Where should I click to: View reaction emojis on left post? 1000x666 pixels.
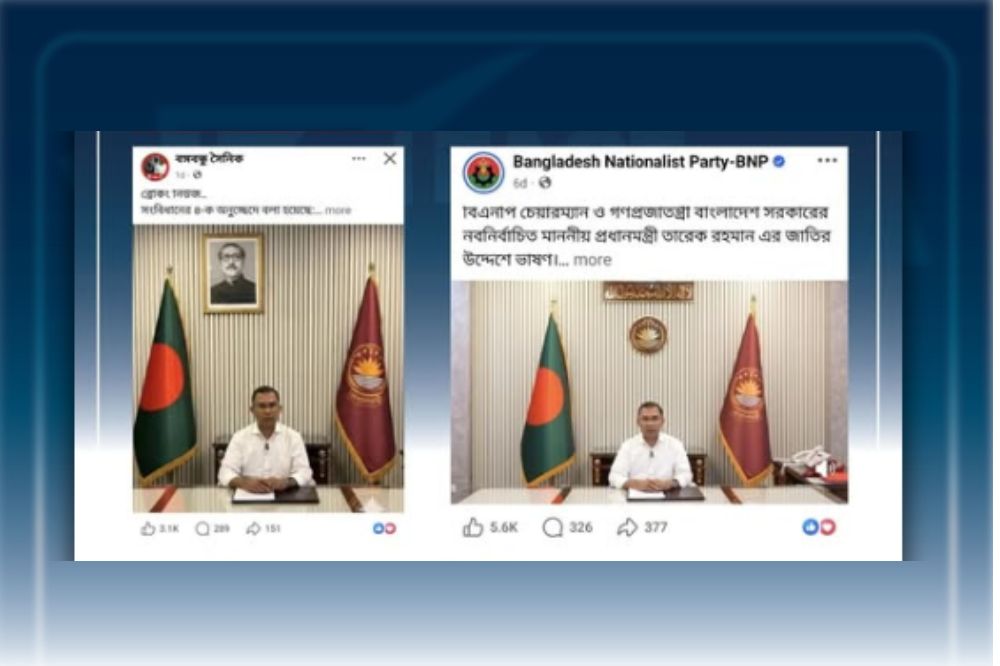[385, 528]
